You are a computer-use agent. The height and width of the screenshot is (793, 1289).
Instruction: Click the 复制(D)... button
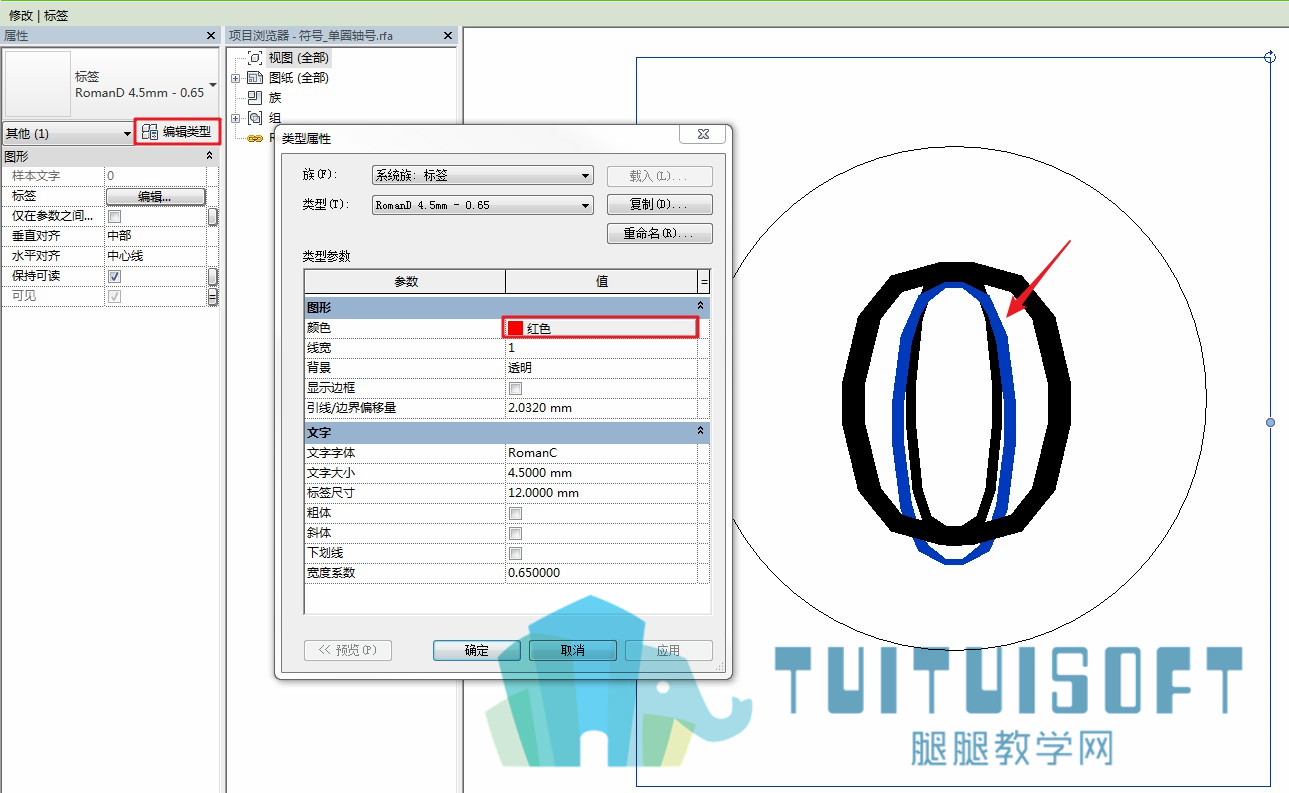(659, 205)
